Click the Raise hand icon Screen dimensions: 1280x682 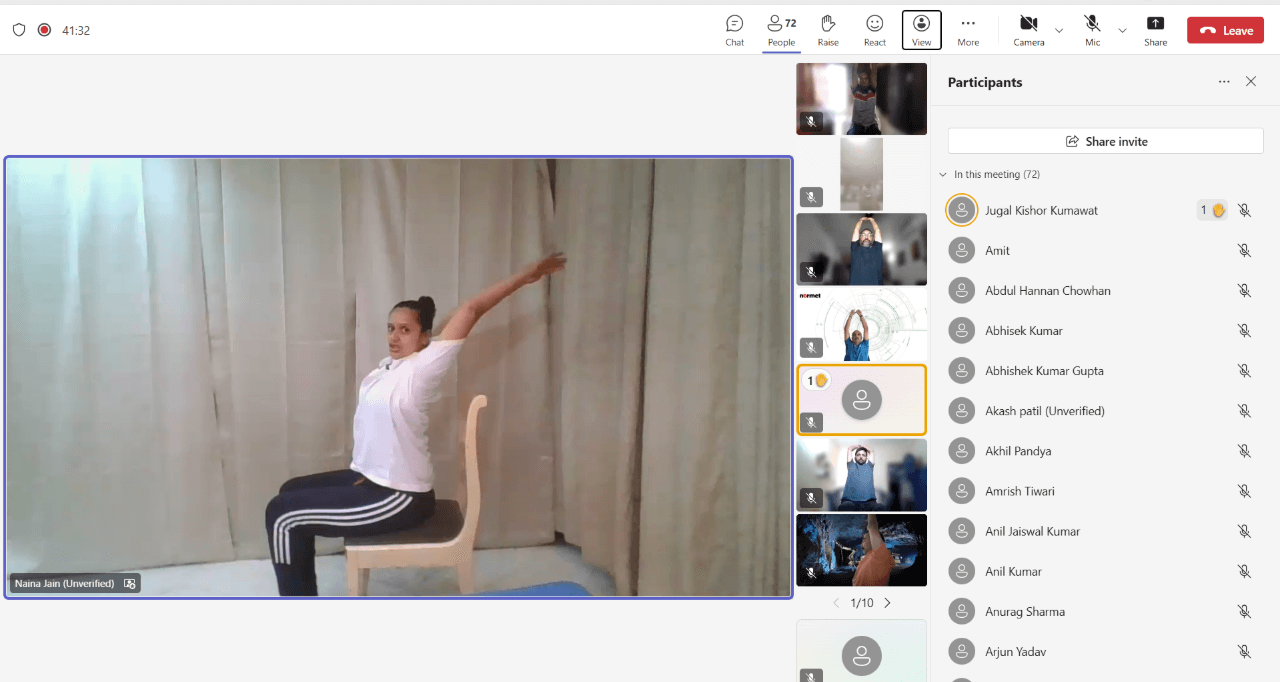click(x=828, y=30)
